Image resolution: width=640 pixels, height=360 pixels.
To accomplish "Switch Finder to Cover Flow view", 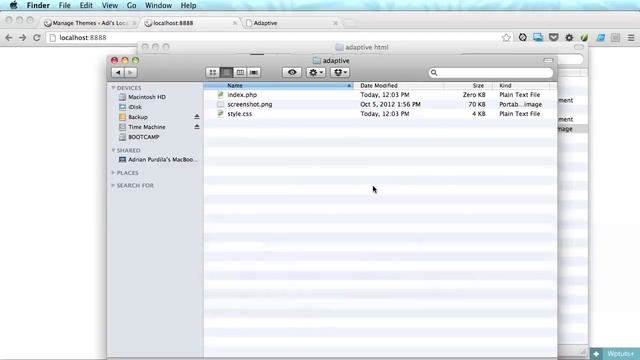I will click(x=253, y=72).
